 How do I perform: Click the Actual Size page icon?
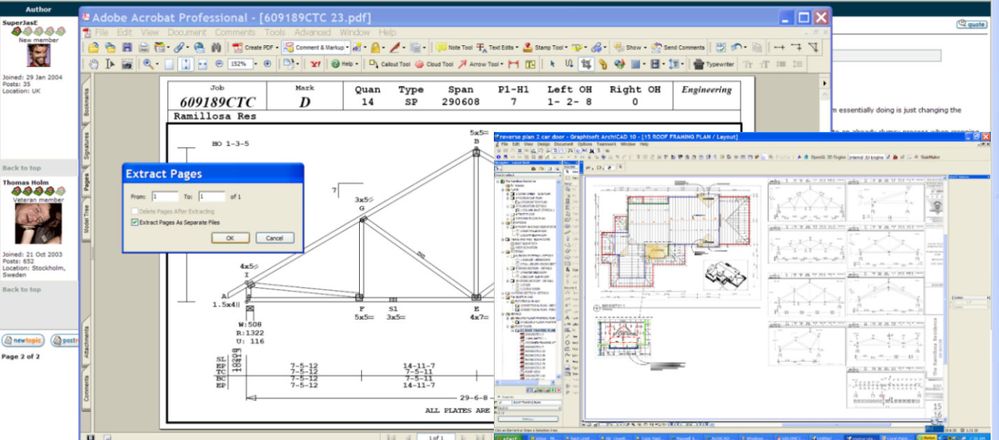pos(168,64)
